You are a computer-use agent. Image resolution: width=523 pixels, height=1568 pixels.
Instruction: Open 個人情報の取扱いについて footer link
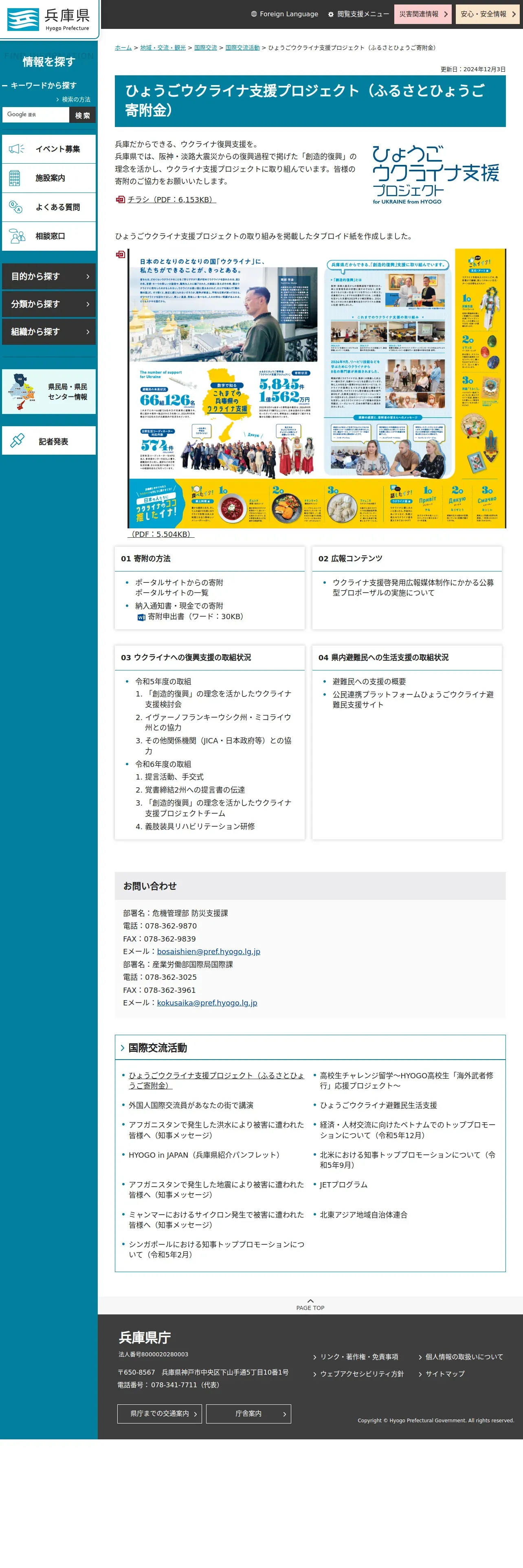point(465,1357)
